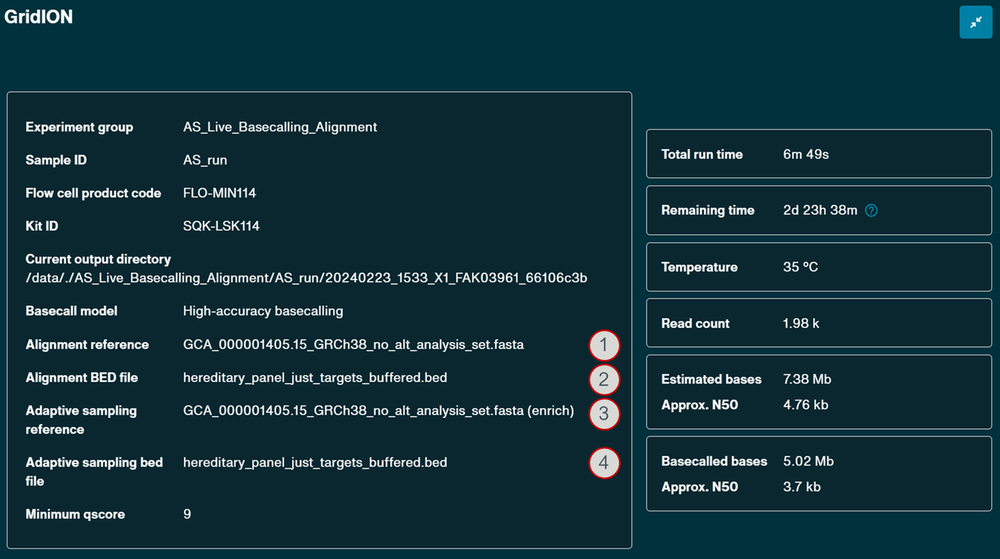Select flow cell code FLO-MIN114
Screen dimensions: 1000x559
219,193
